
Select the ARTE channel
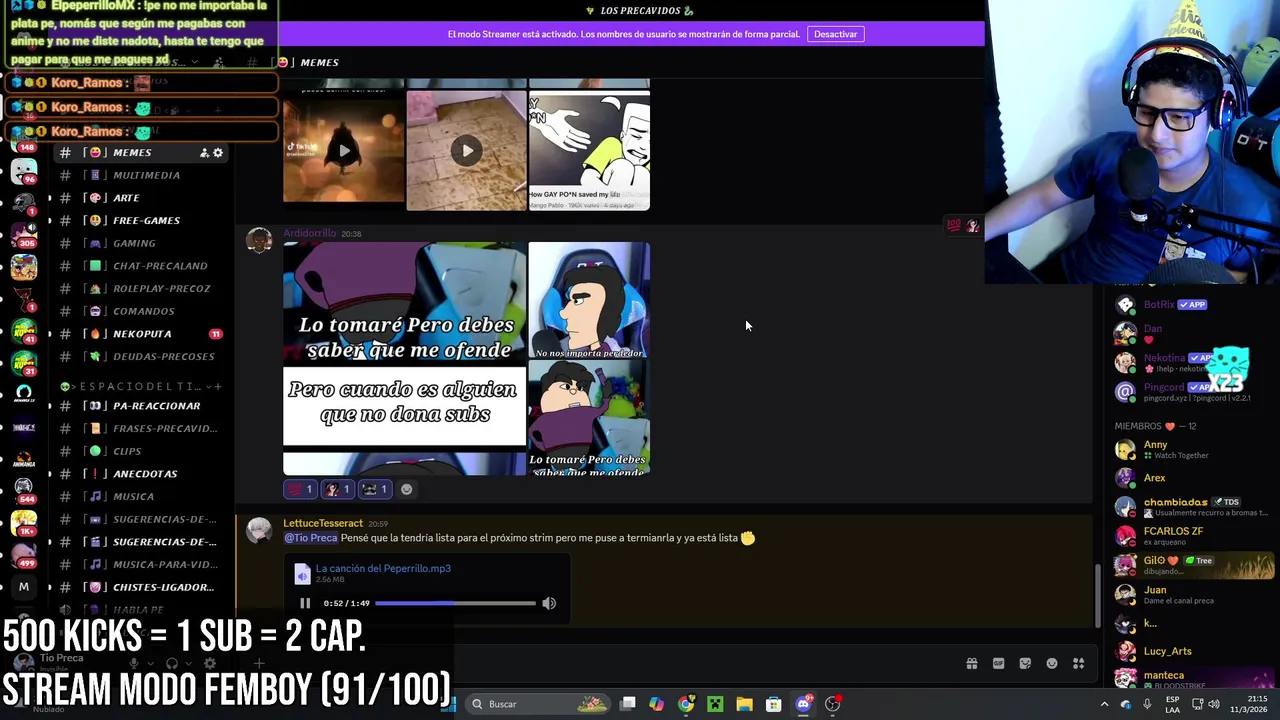140,198
